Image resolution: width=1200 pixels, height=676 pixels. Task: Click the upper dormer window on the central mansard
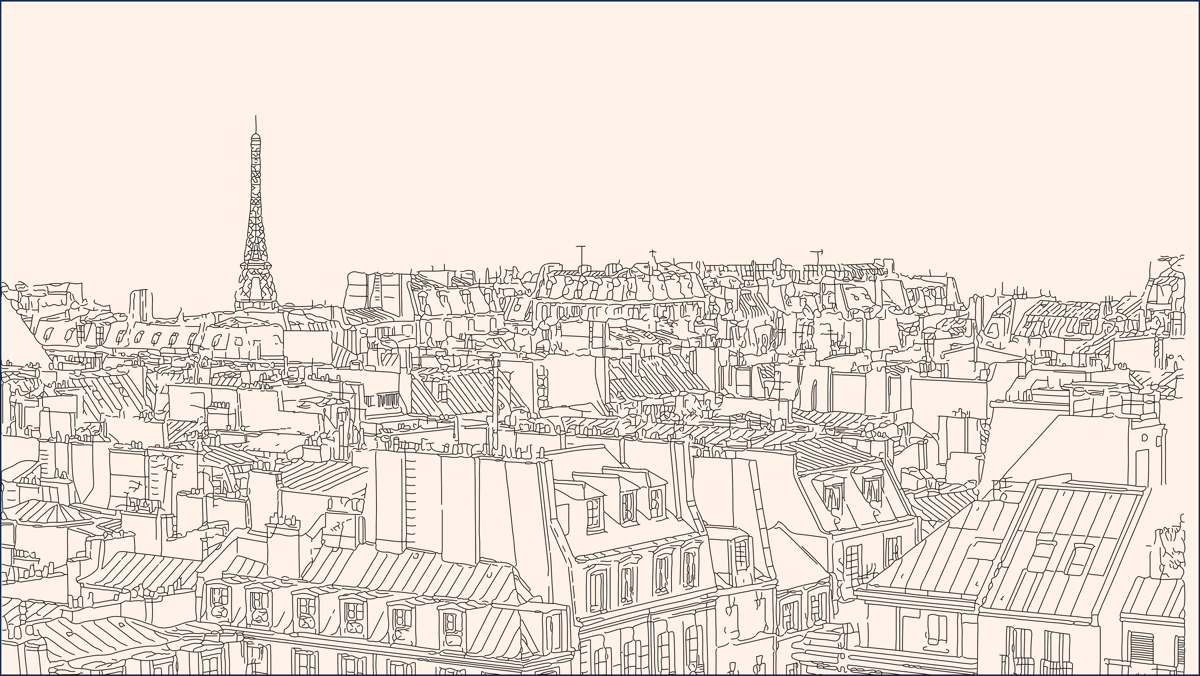pyautogui.click(x=627, y=506)
